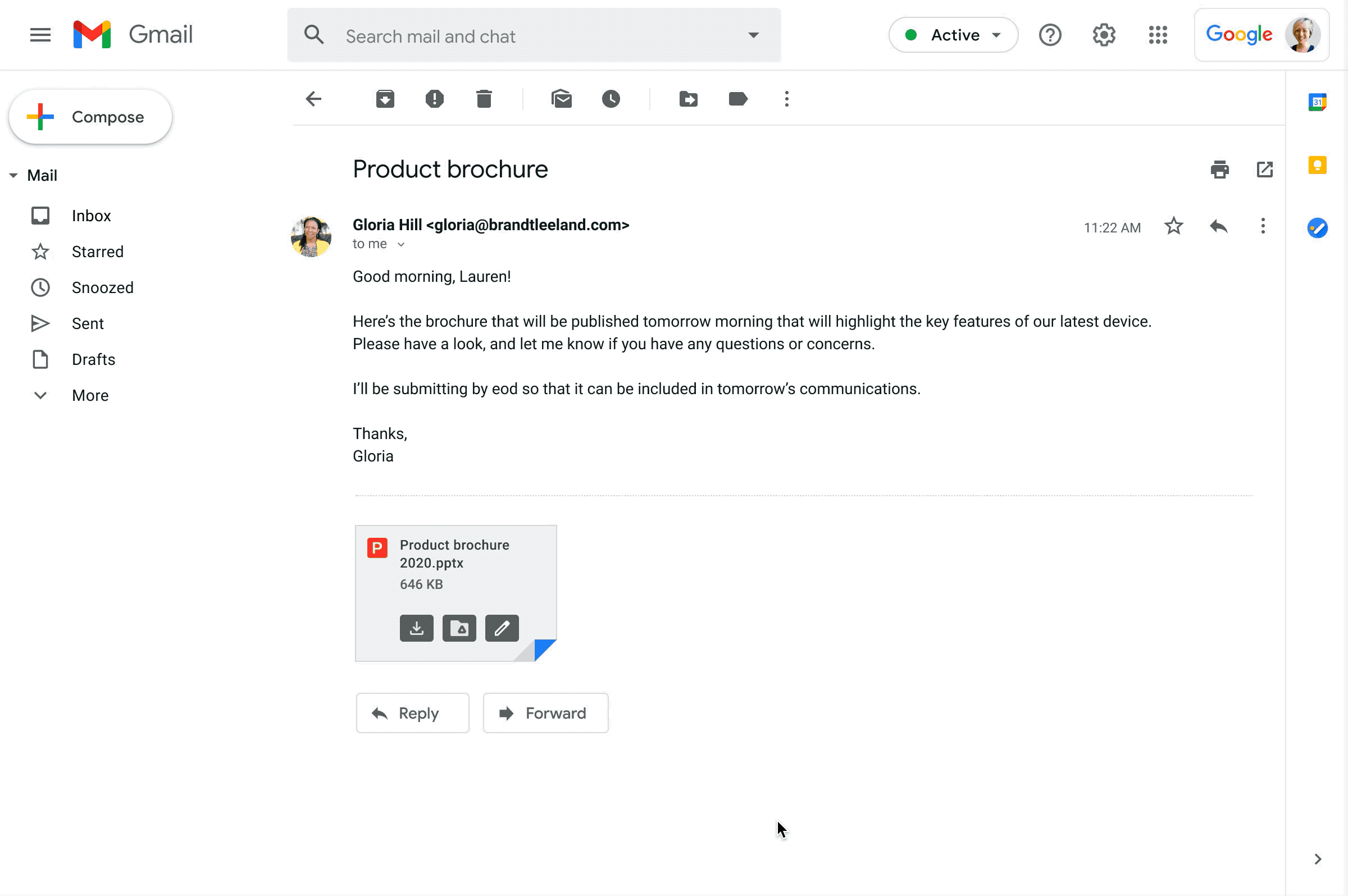Click the label email icon

click(x=738, y=98)
